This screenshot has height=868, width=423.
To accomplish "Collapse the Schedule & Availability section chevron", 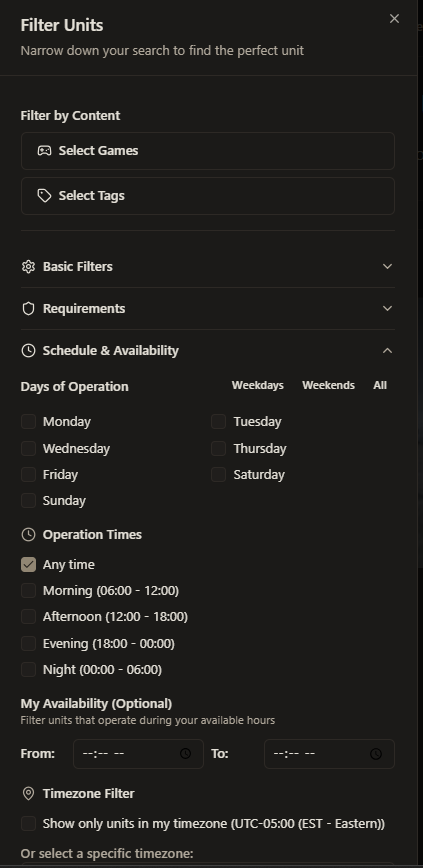I will tap(388, 351).
